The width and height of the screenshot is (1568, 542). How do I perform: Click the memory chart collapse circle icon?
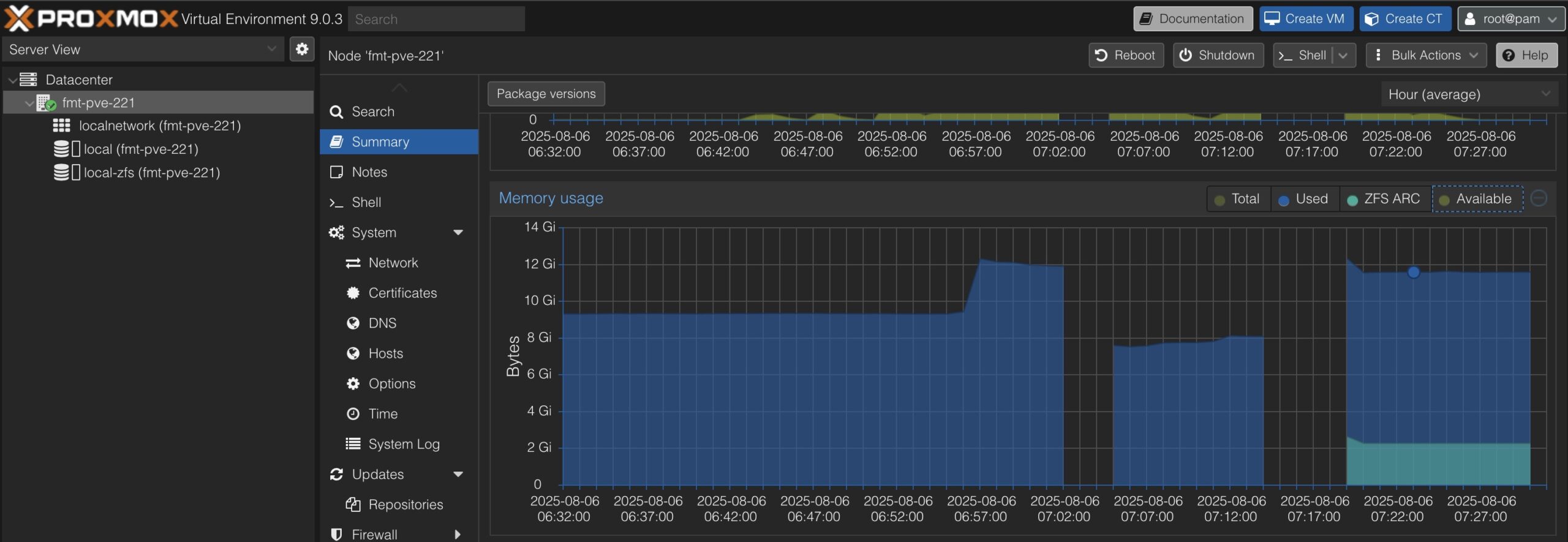[1539, 198]
